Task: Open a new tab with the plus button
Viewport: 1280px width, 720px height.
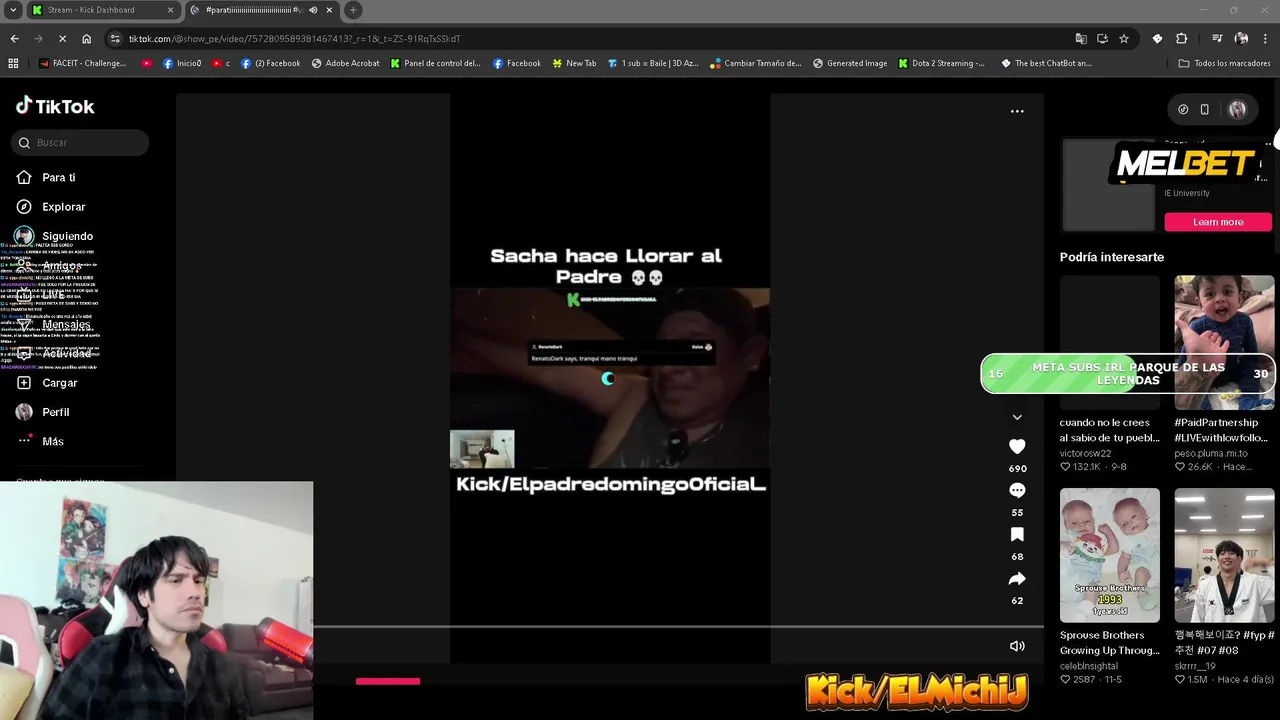Action: 353,10
